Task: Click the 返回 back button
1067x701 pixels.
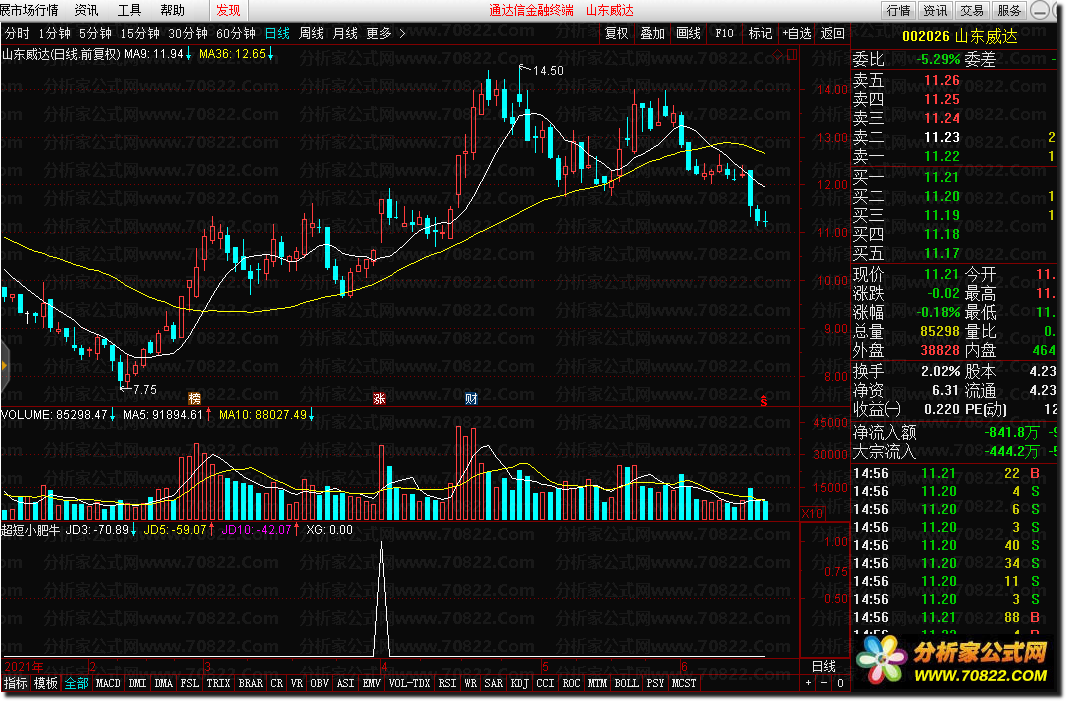Action: tap(832, 33)
